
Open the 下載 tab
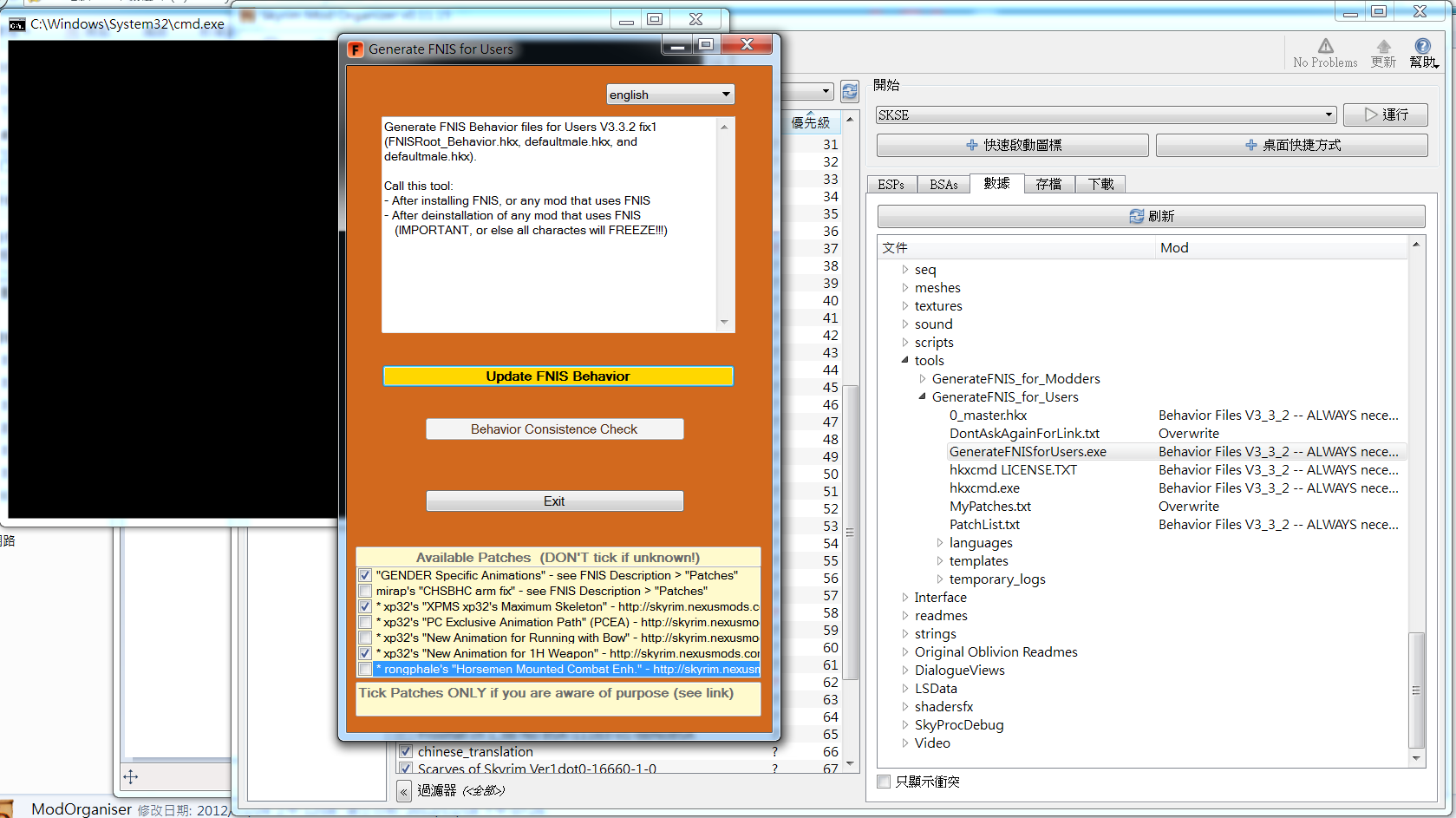1101,185
